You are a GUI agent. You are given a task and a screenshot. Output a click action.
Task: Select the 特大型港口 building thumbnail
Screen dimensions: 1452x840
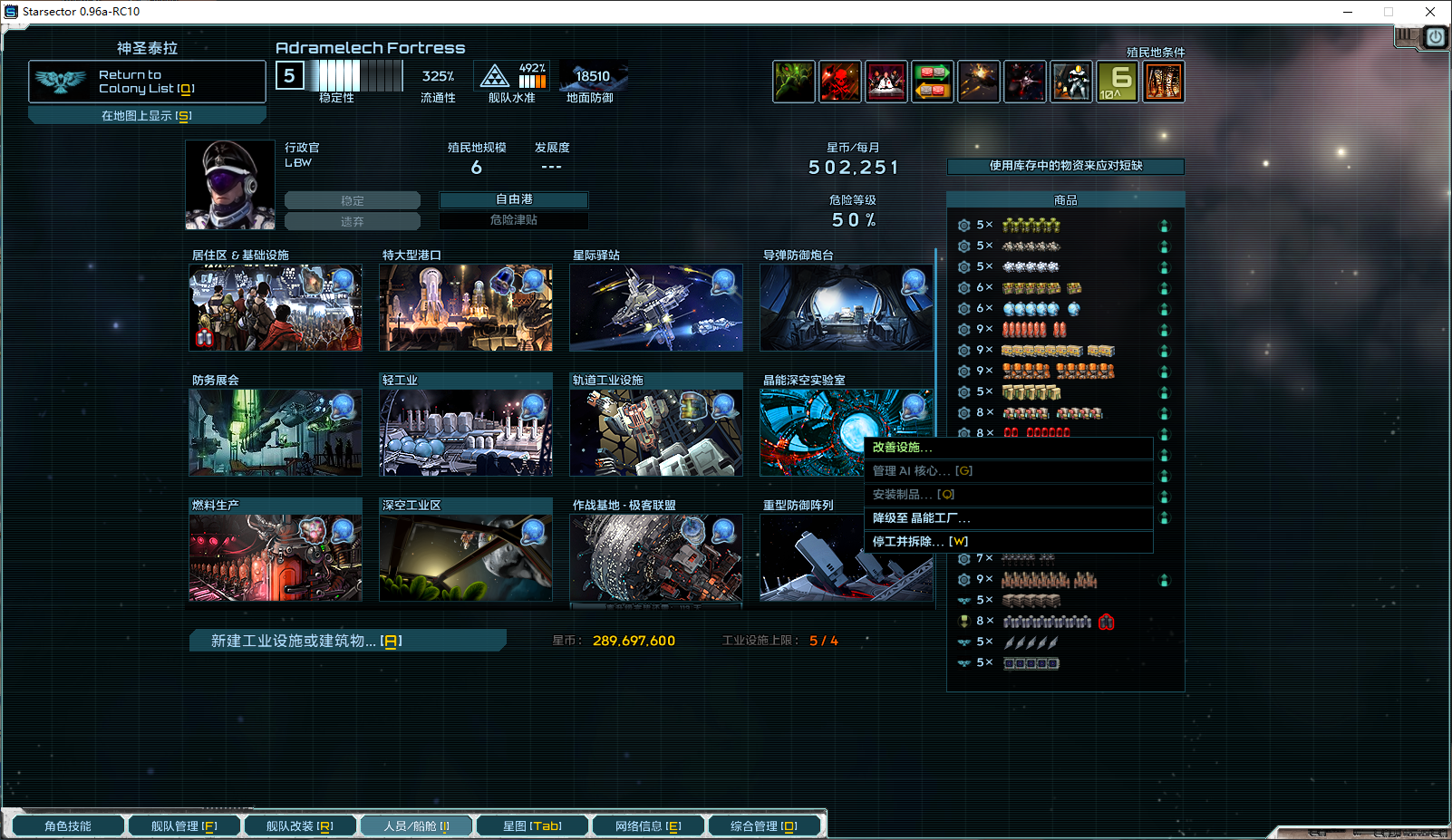click(x=466, y=308)
